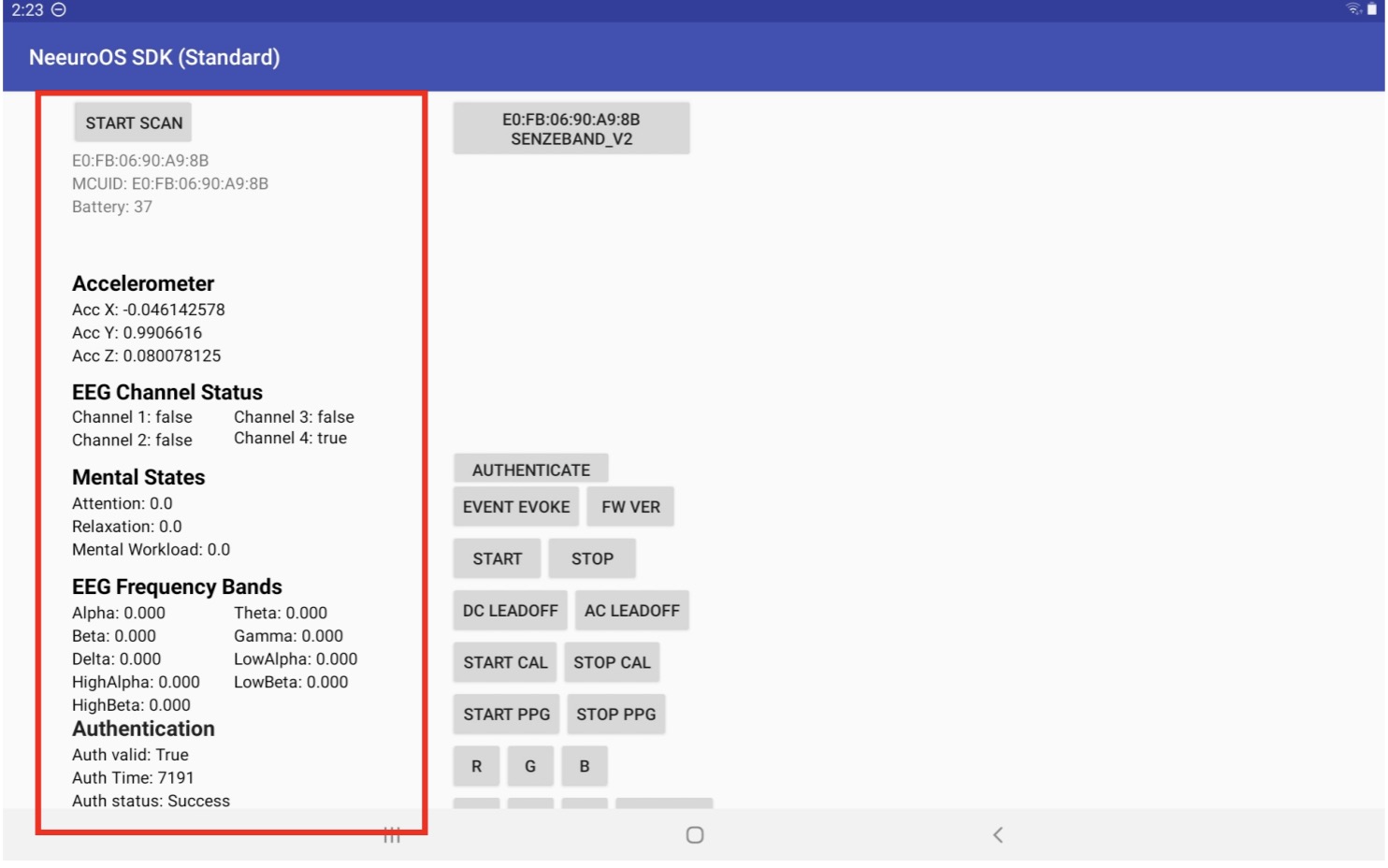Run the DC LEADOFF test

(509, 610)
